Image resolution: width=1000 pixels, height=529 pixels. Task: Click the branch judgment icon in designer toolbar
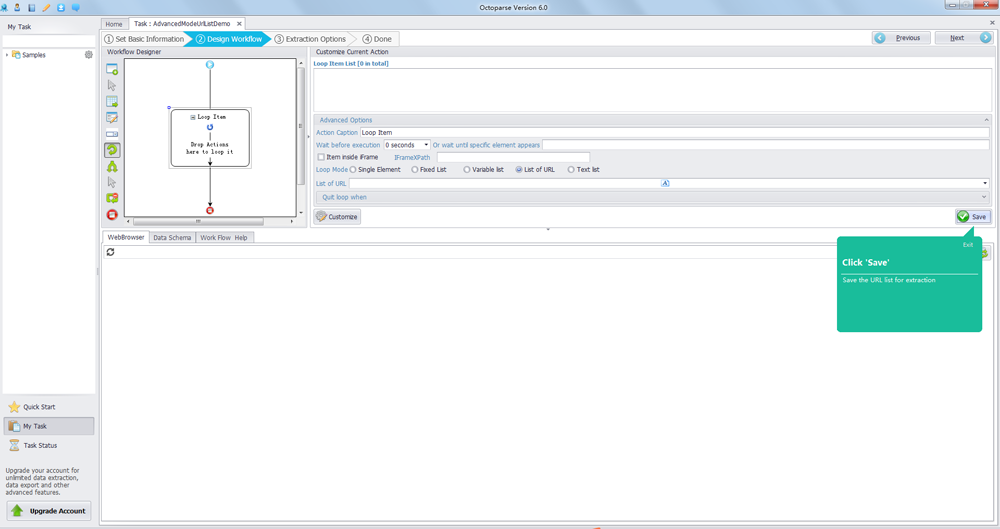point(112,166)
